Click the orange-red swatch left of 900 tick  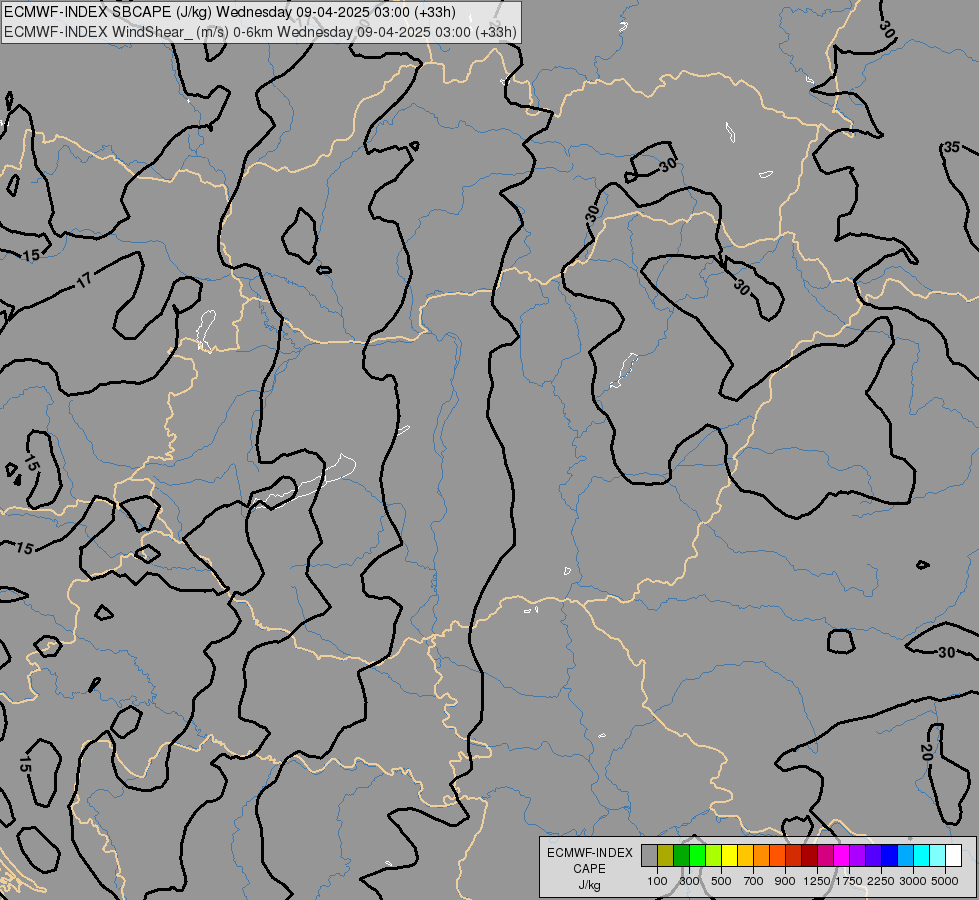(x=777, y=855)
